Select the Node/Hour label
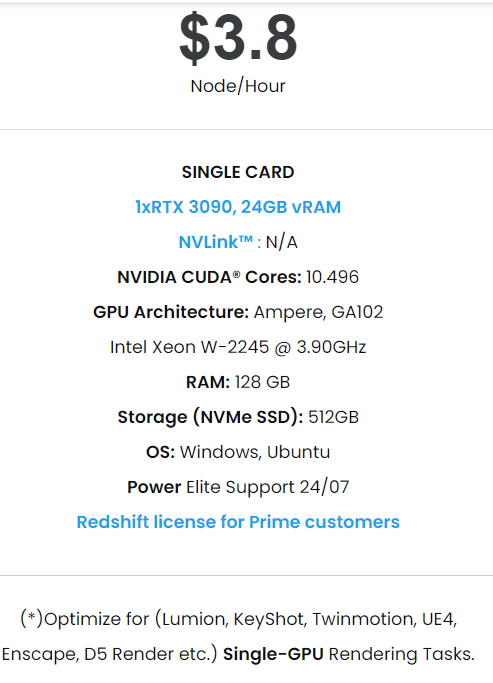Image resolution: width=493 pixels, height=683 pixels. [x=238, y=86]
